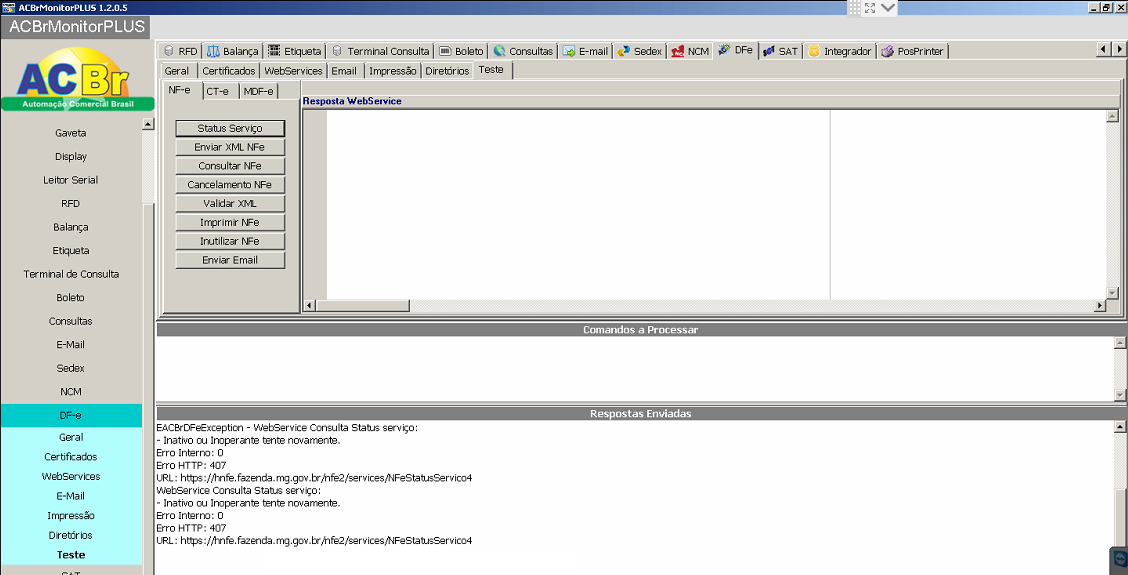Viewport: 1128px width, 575px height.
Task: Expand the chevron-down overlay in title bar
Action: click(x=888, y=8)
